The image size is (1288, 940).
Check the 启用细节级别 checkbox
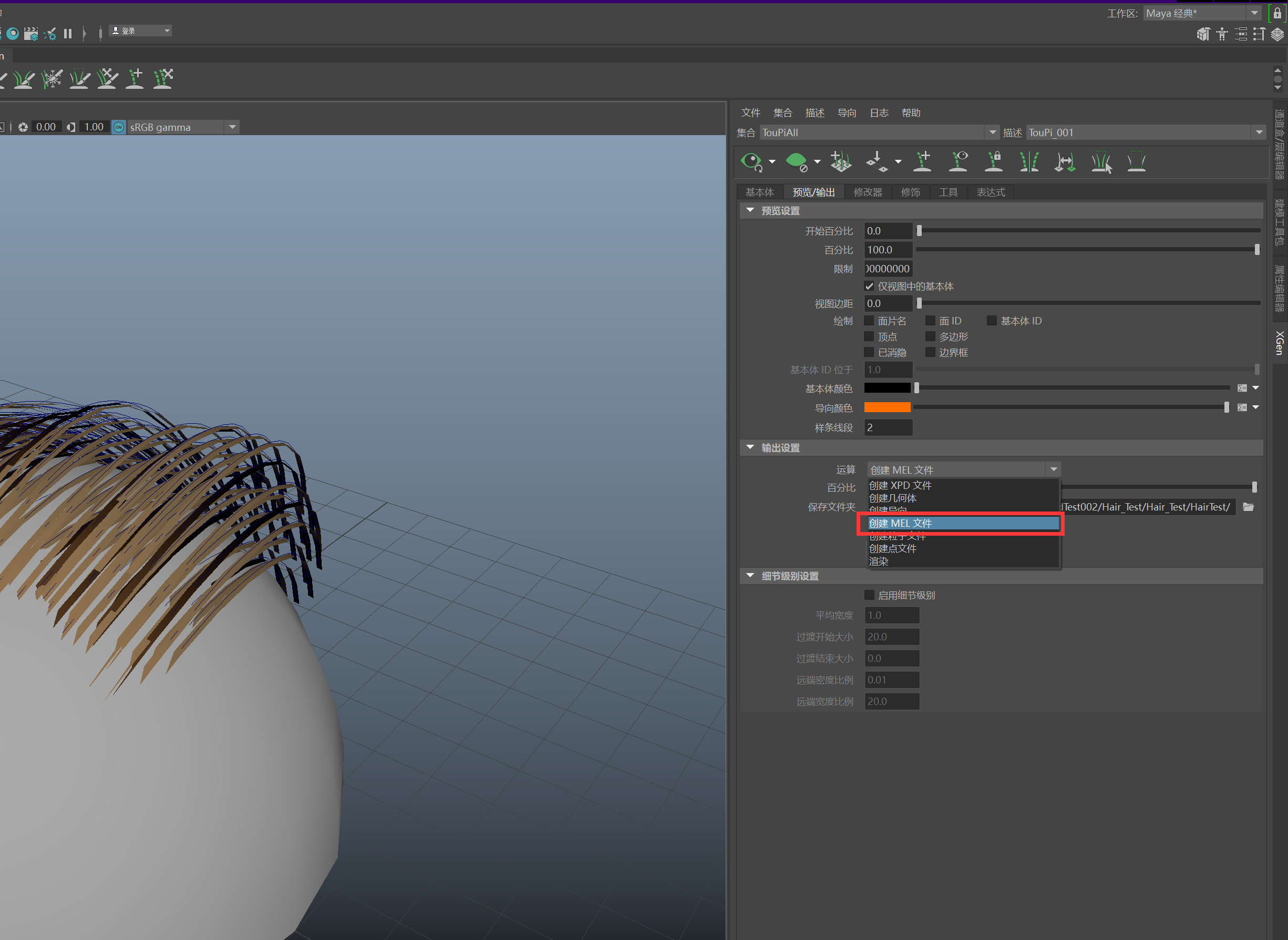869,595
